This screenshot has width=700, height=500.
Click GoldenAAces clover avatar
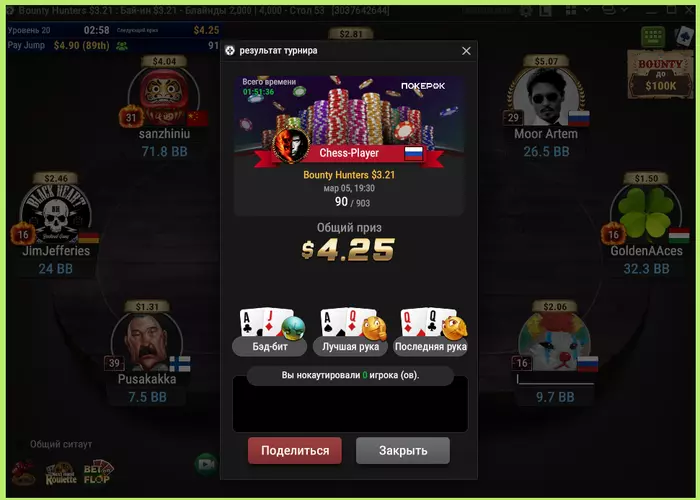pos(646,213)
